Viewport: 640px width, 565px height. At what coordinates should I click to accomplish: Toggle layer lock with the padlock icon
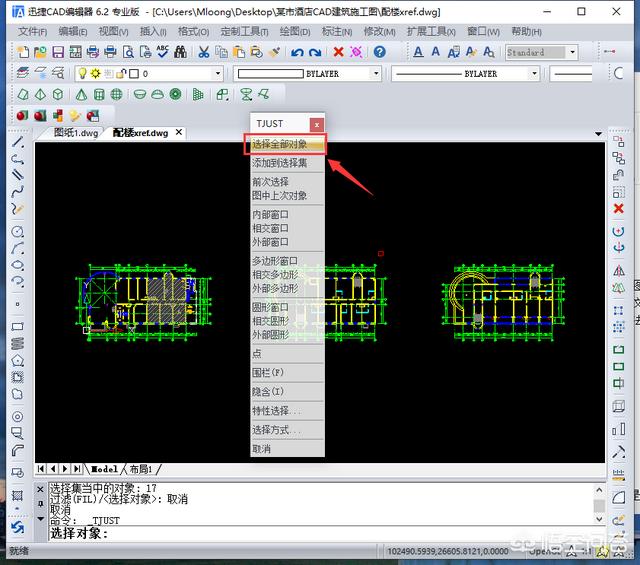(x=121, y=73)
